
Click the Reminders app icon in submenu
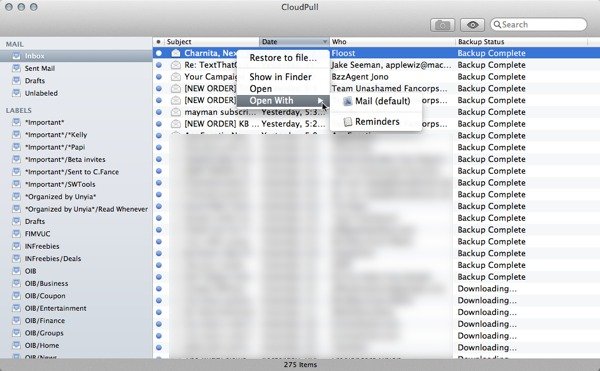coord(347,122)
